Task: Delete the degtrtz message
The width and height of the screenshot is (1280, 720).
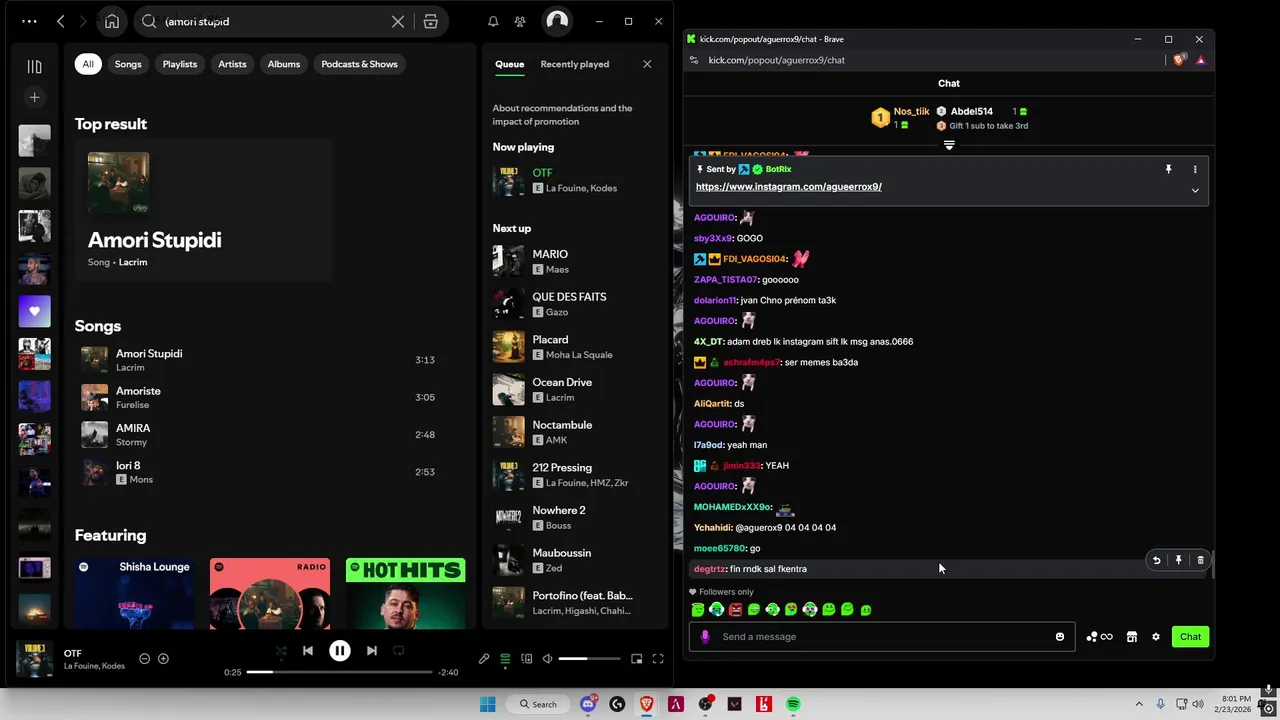Action: click(1200, 560)
